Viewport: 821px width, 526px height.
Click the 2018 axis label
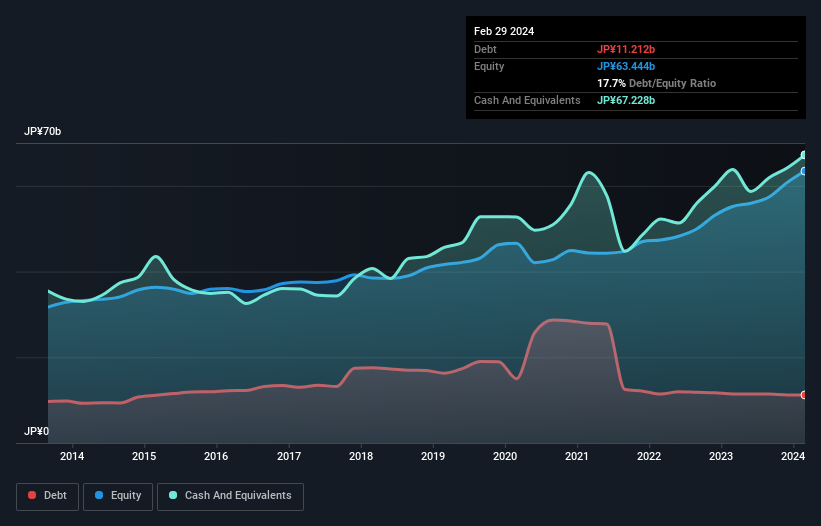coord(361,456)
